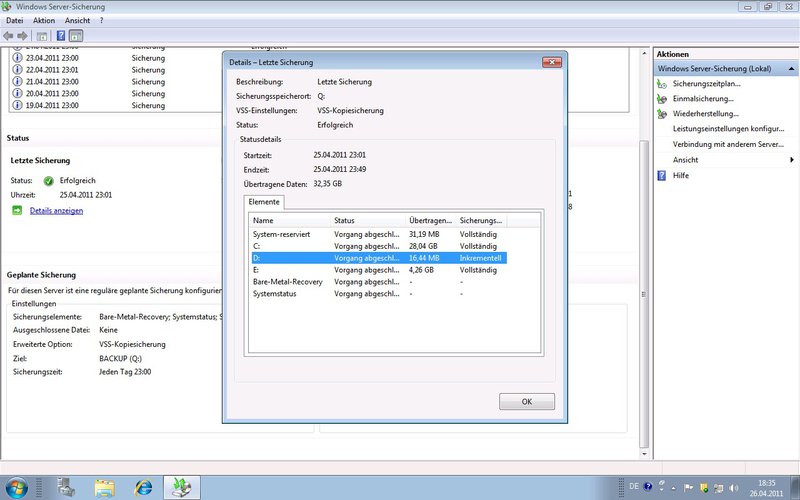The width and height of the screenshot is (800, 500).
Task: Click Wiederherstellung... action link
Action: pos(706,114)
